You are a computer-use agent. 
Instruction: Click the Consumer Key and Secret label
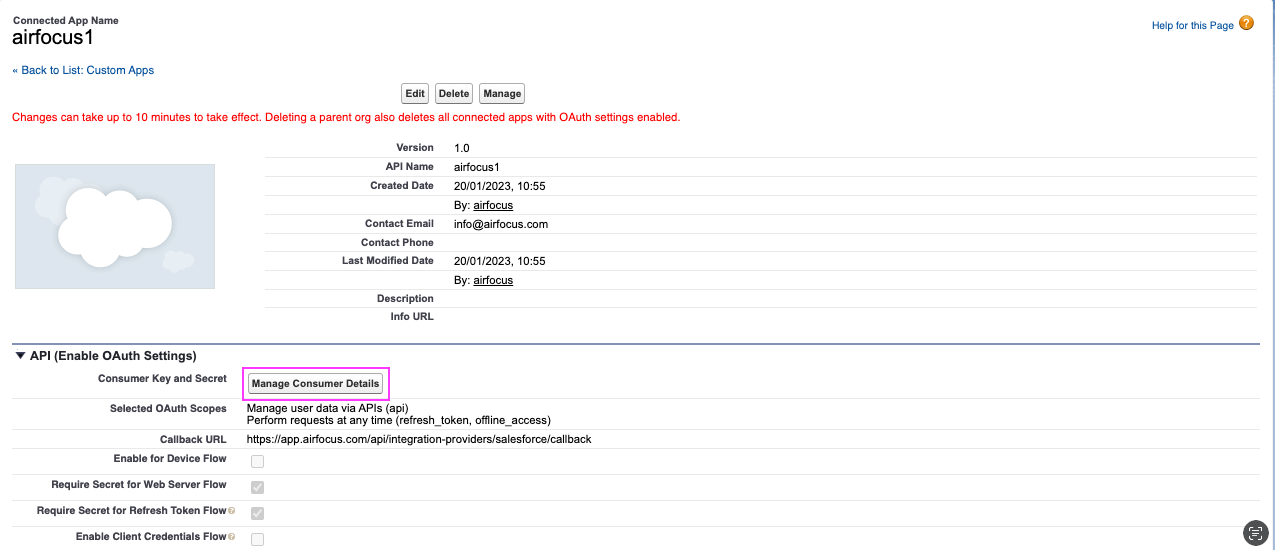(162, 379)
